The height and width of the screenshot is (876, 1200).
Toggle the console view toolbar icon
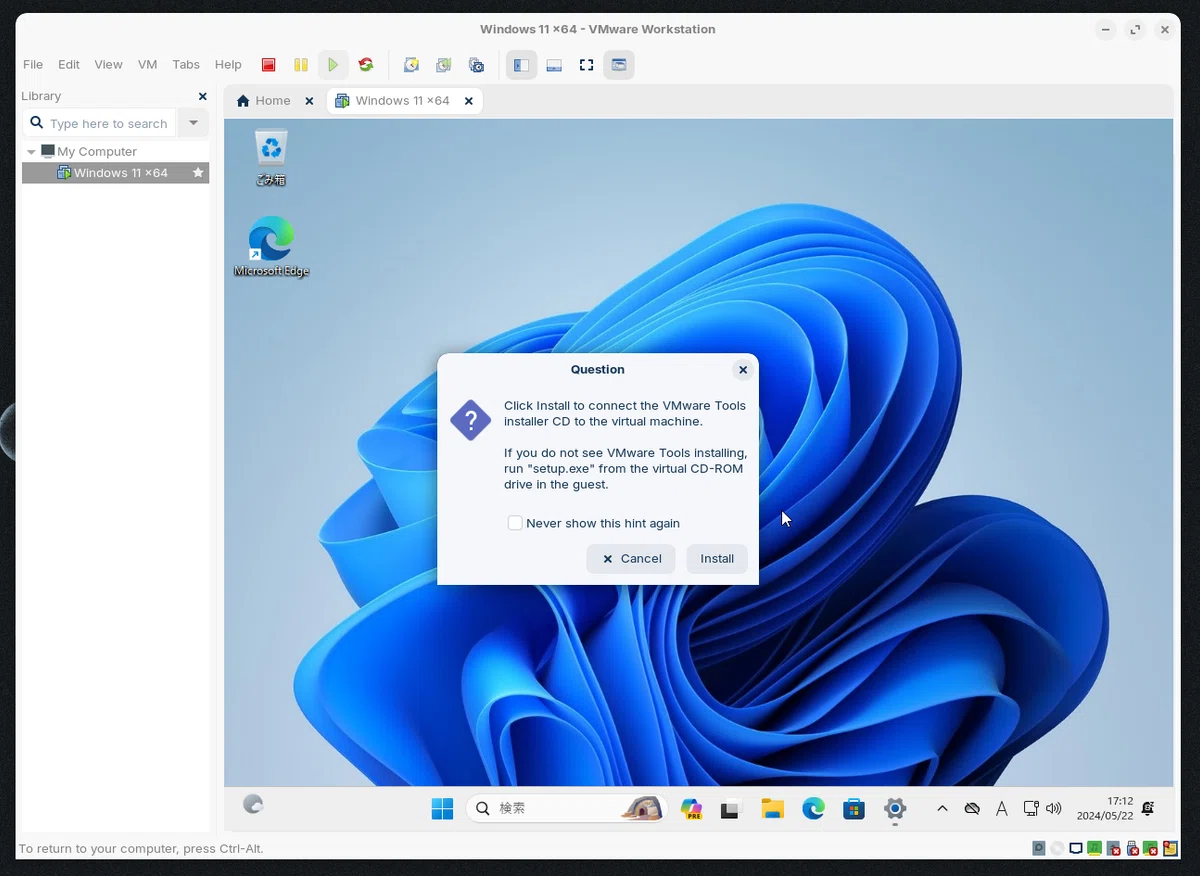(x=619, y=65)
